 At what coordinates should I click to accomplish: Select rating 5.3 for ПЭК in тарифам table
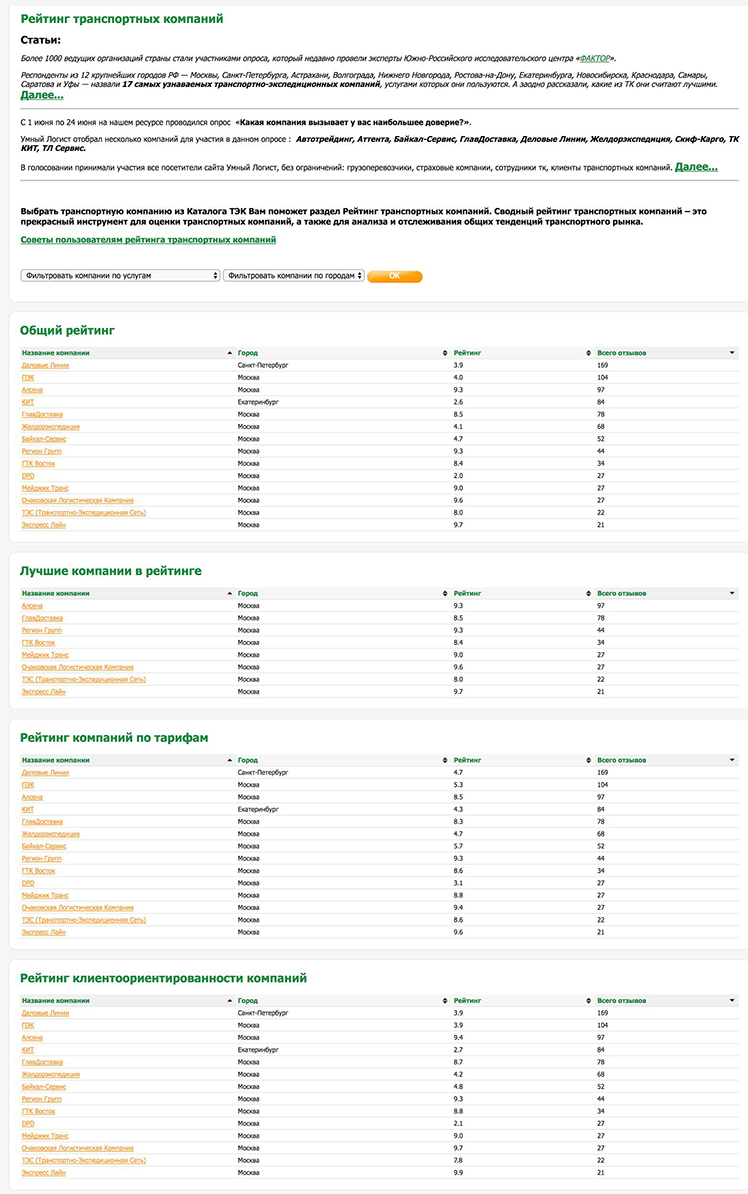[459, 785]
